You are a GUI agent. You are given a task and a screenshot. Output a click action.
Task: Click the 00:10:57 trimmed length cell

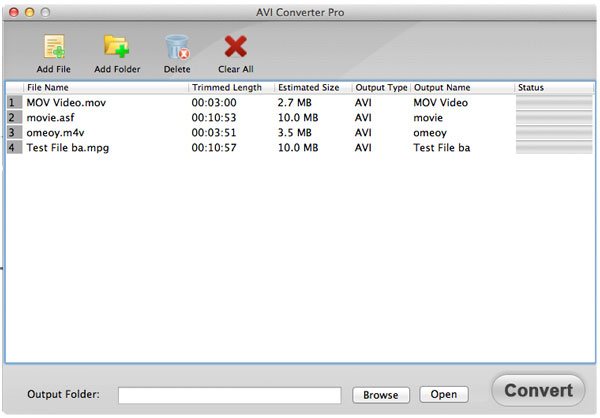[214, 147]
